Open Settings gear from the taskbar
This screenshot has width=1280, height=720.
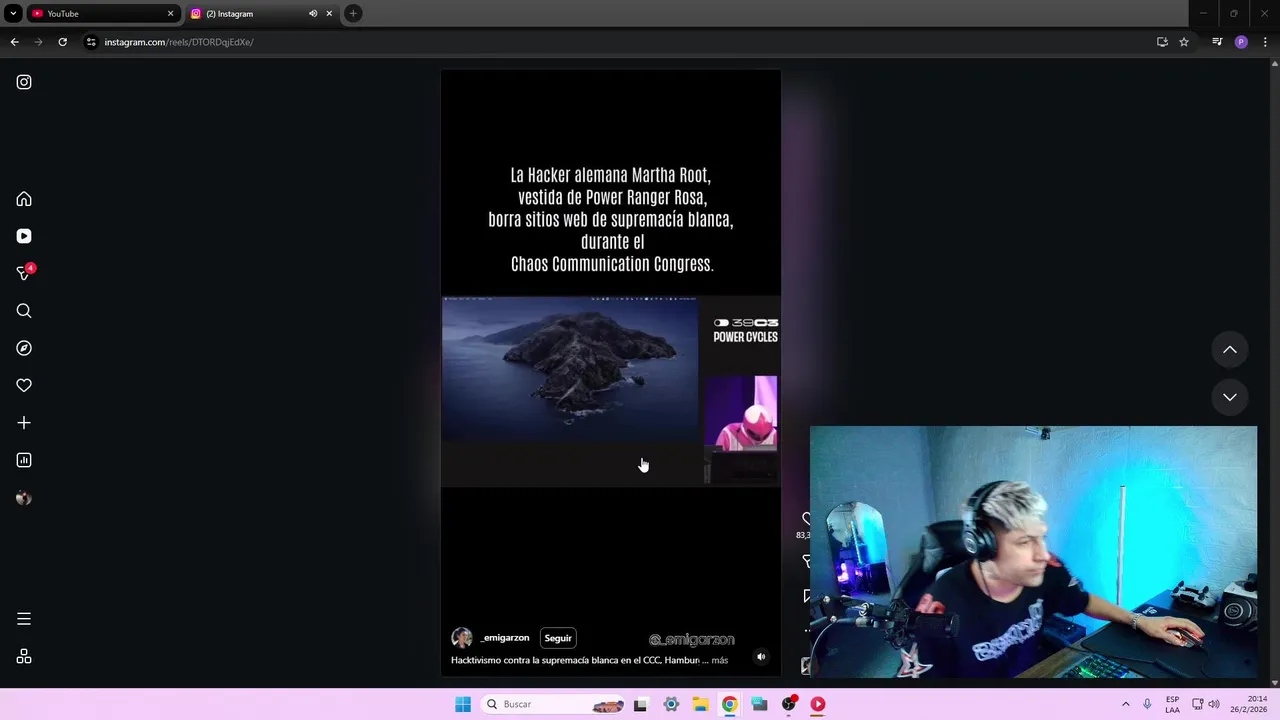671,704
